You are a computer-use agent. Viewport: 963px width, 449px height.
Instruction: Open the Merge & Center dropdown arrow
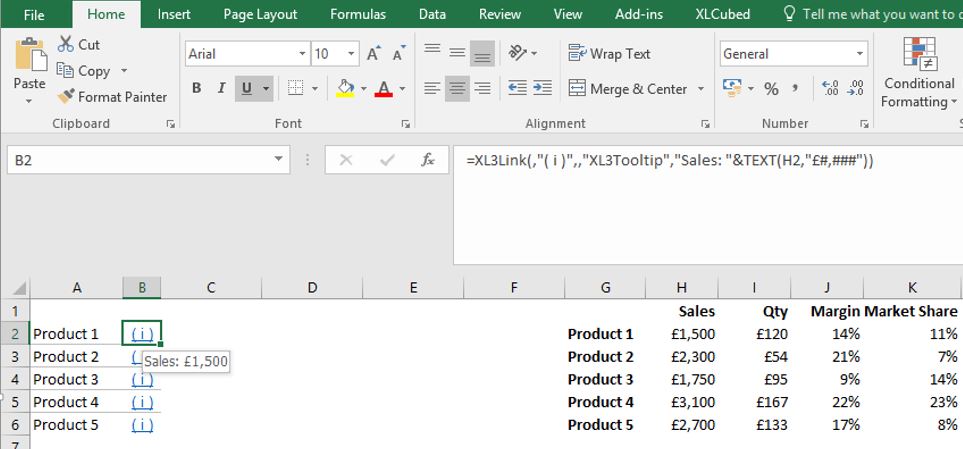click(701, 89)
